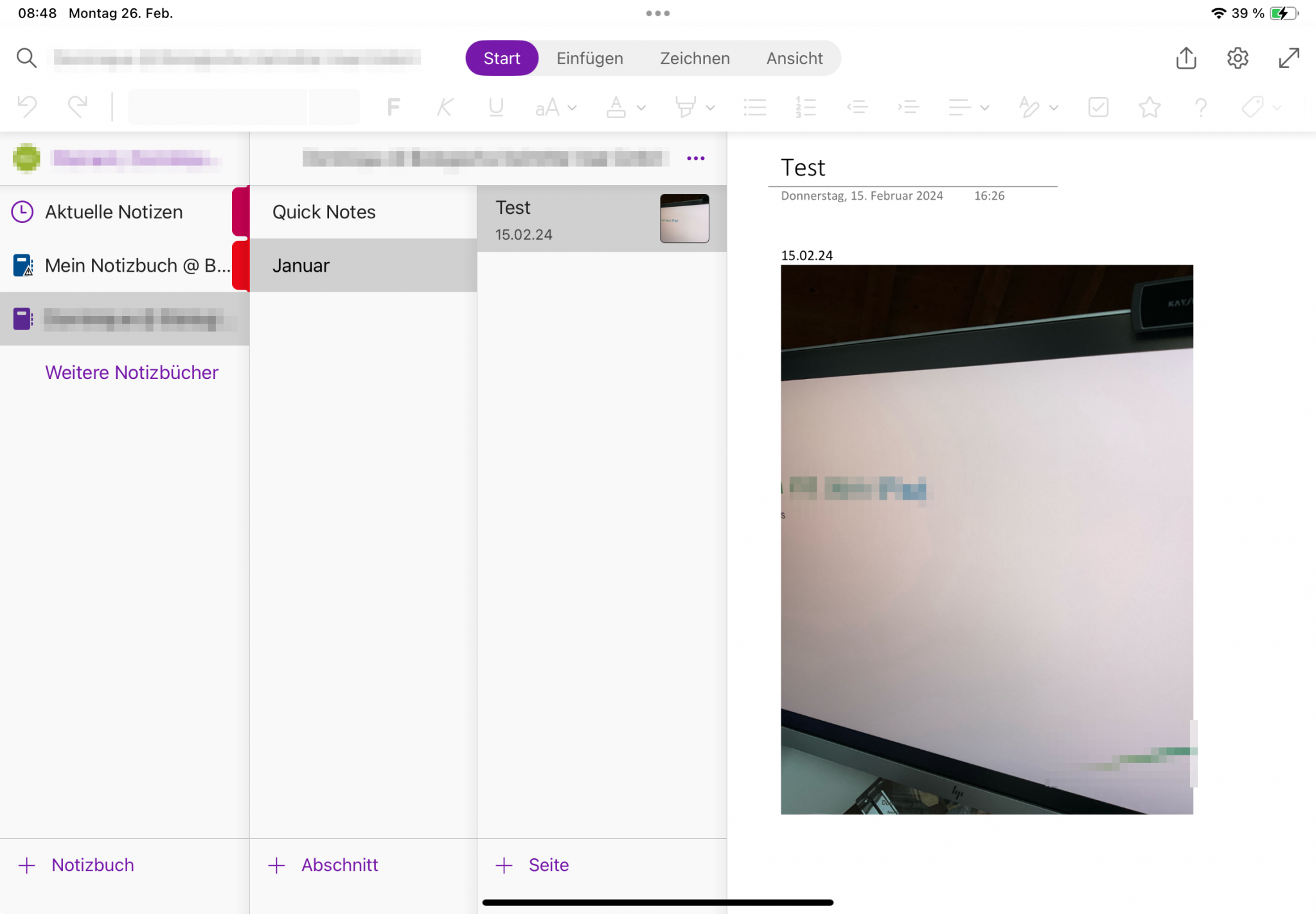Open the text alignment options dropdown
1316x914 pixels.
point(984,107)
